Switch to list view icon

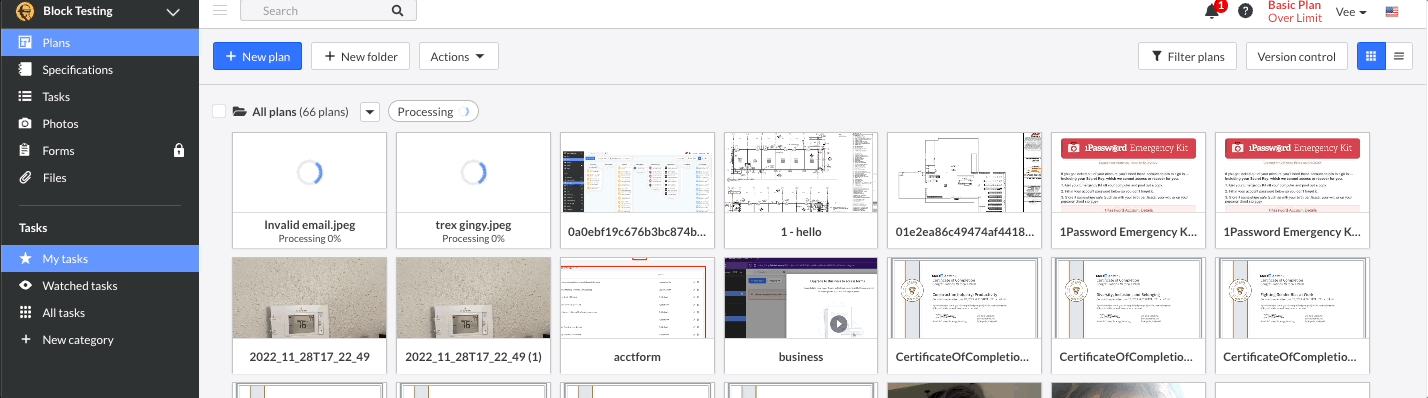1397,57
